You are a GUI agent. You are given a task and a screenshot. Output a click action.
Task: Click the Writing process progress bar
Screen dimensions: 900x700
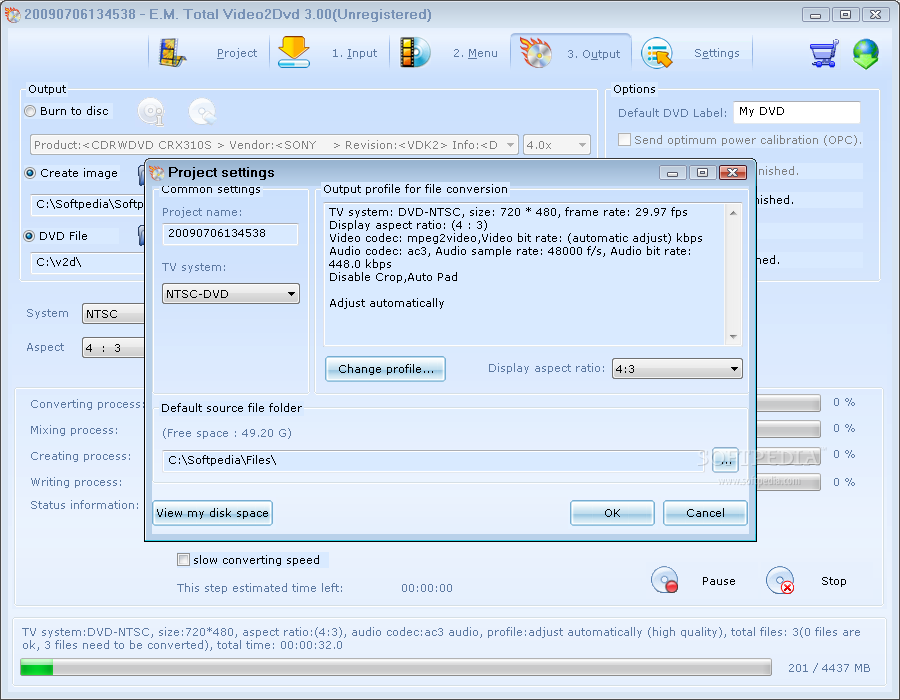pyautogui.click(x=788, y=482)
